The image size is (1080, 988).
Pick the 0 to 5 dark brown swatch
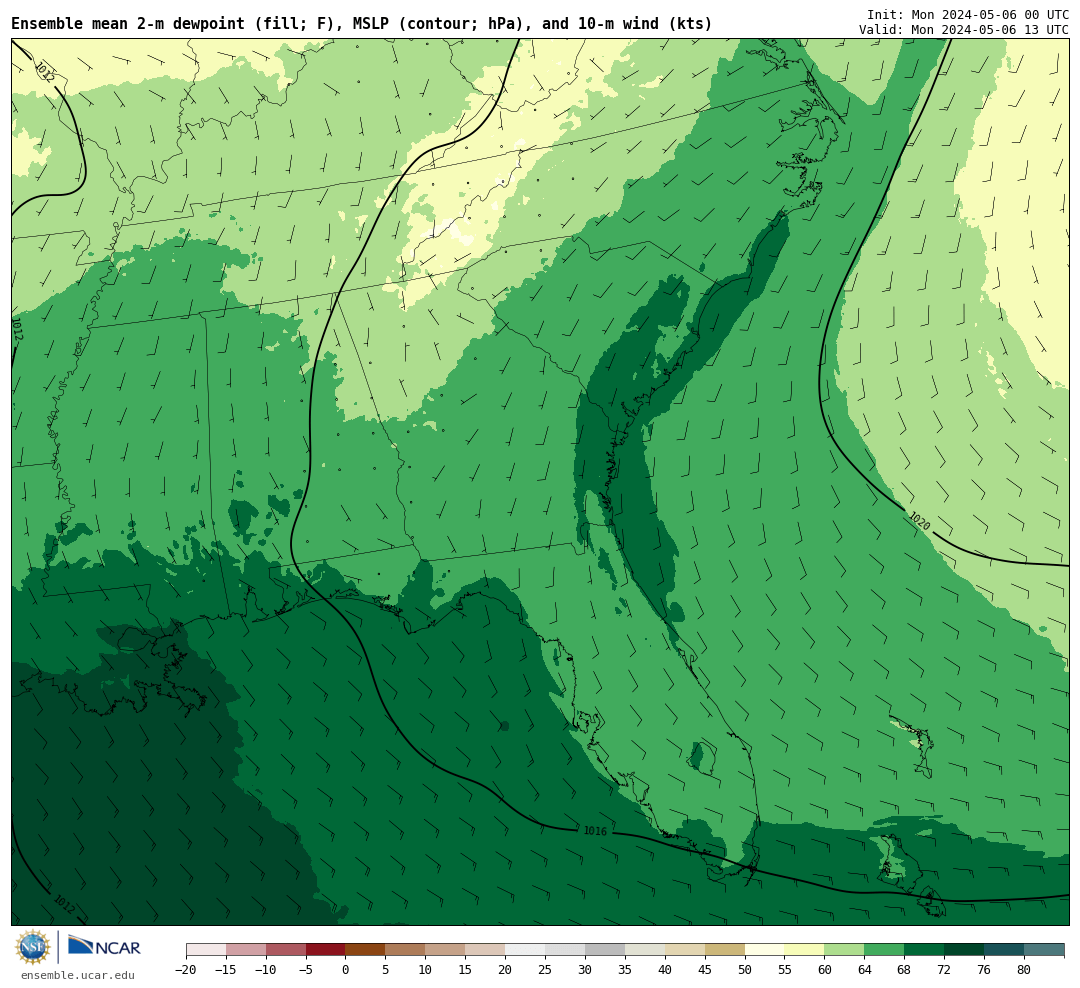366,950
